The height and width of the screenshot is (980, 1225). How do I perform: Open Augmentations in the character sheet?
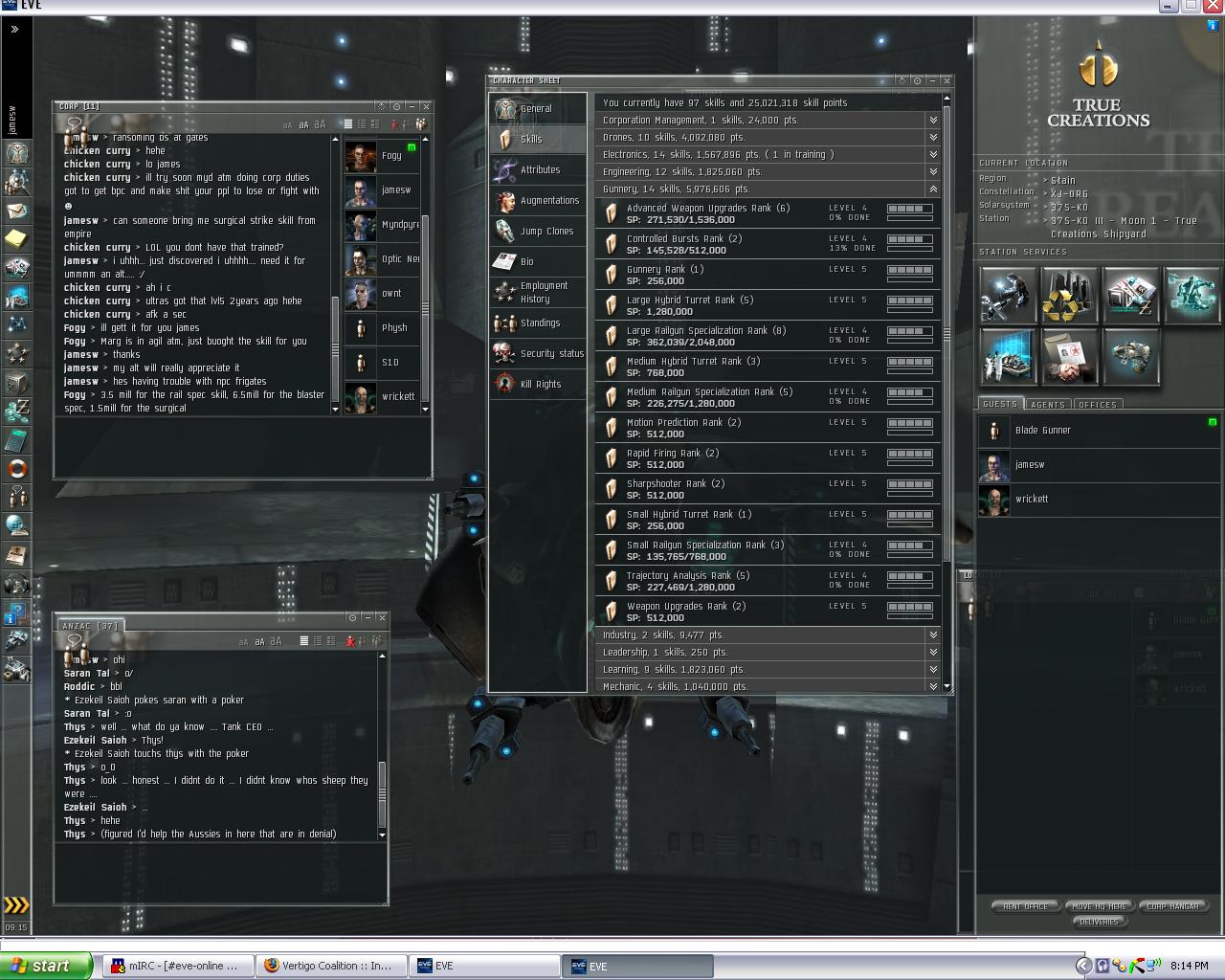pyautogui.click(x=538, y=200)
